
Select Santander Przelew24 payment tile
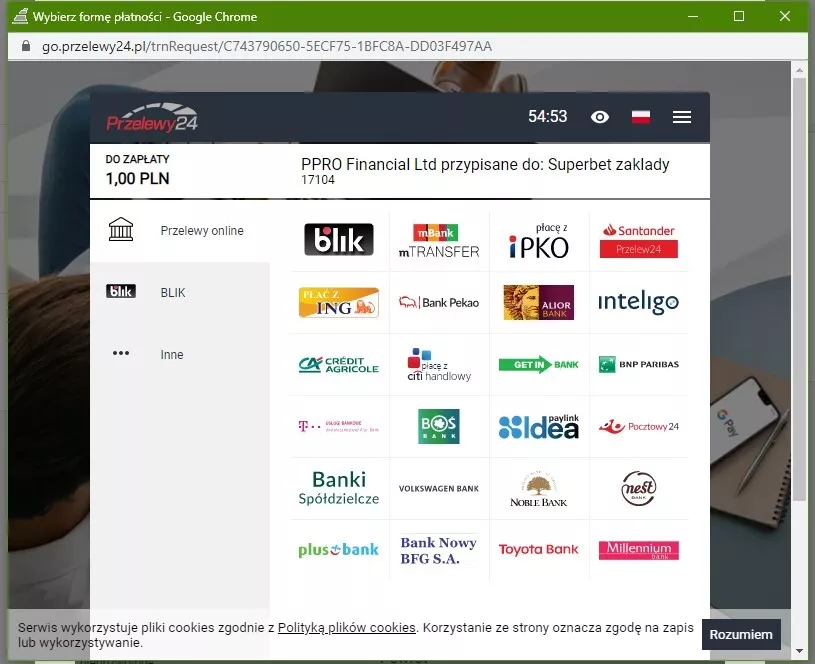639,241
